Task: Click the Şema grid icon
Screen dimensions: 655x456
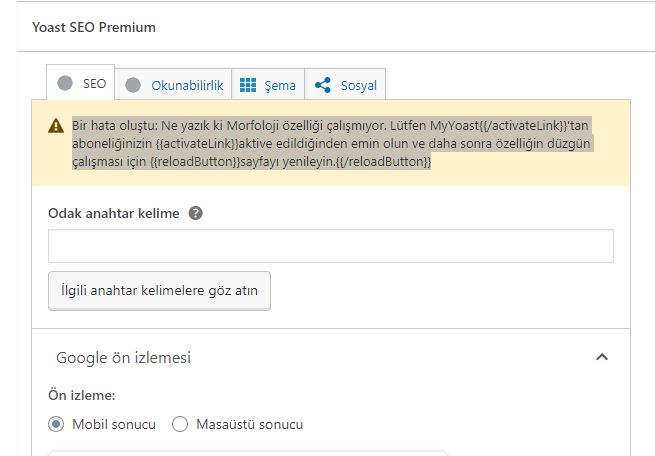Action: [x=248, y=85]
